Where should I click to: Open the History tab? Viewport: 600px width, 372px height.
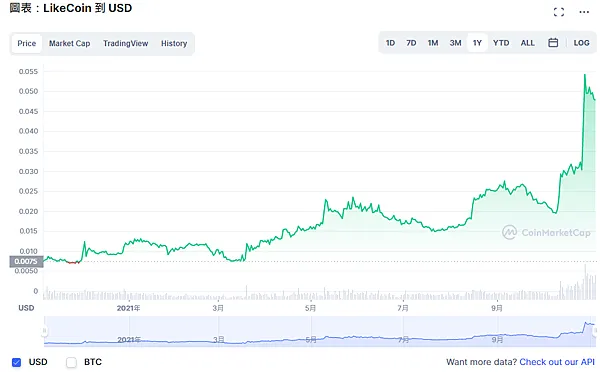[x=174, y=43]
